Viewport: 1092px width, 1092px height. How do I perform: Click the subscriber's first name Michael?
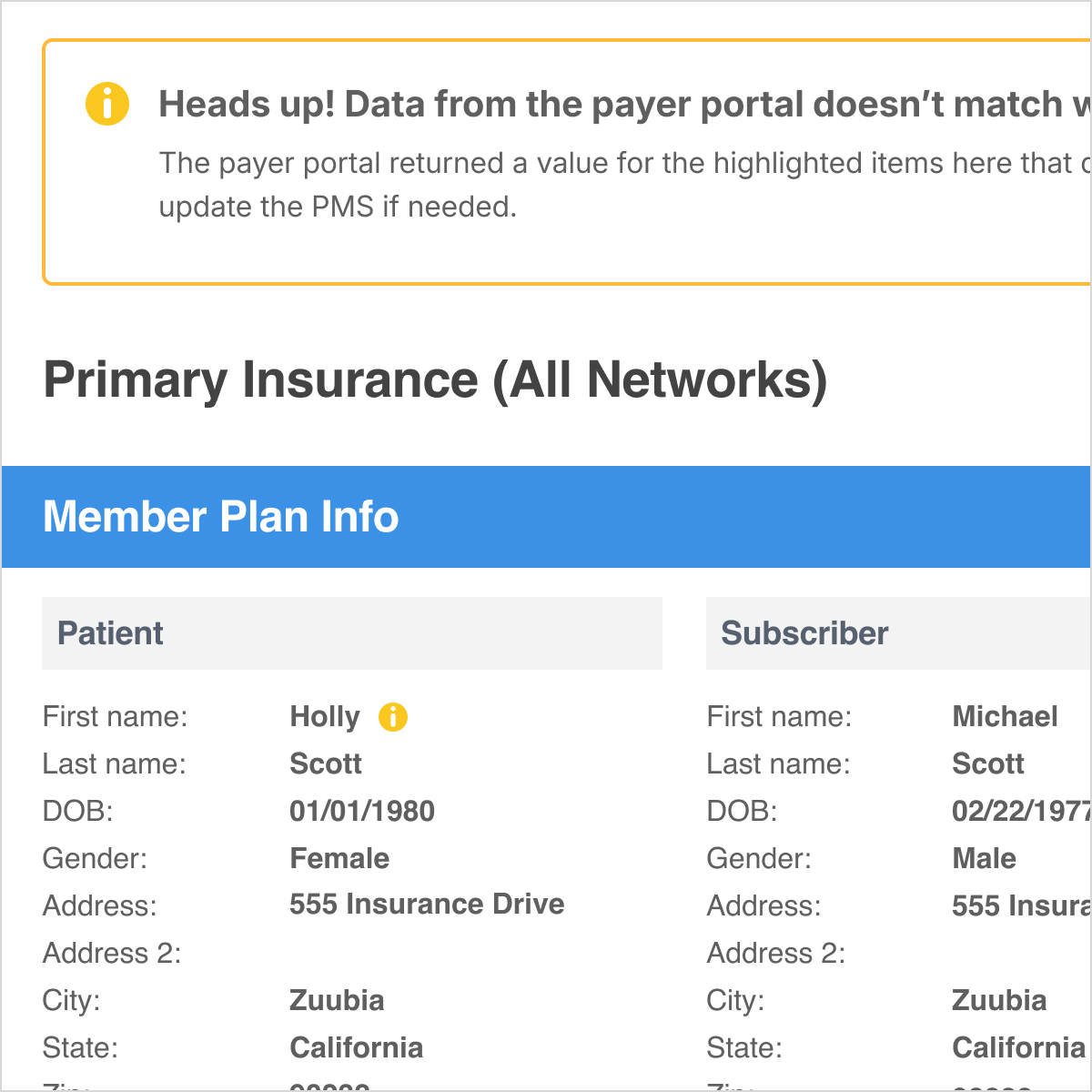1005,716
